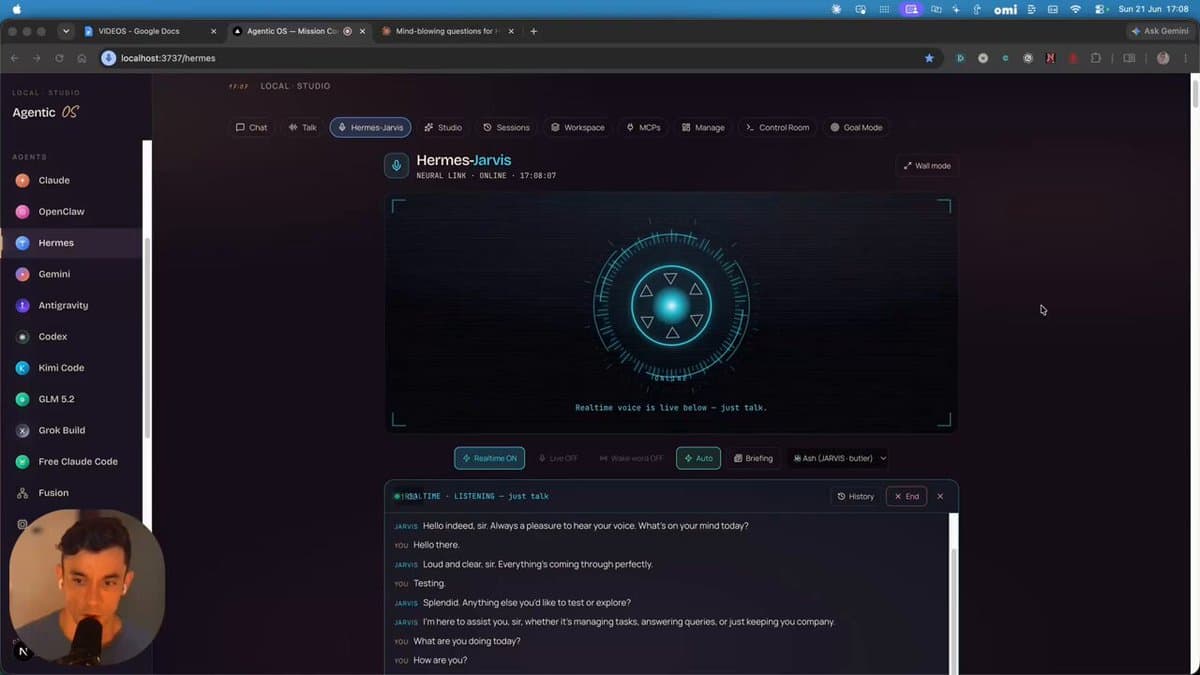Open macOS Control Center icon
The image size is (1200, 675).
click(1100, 9)
